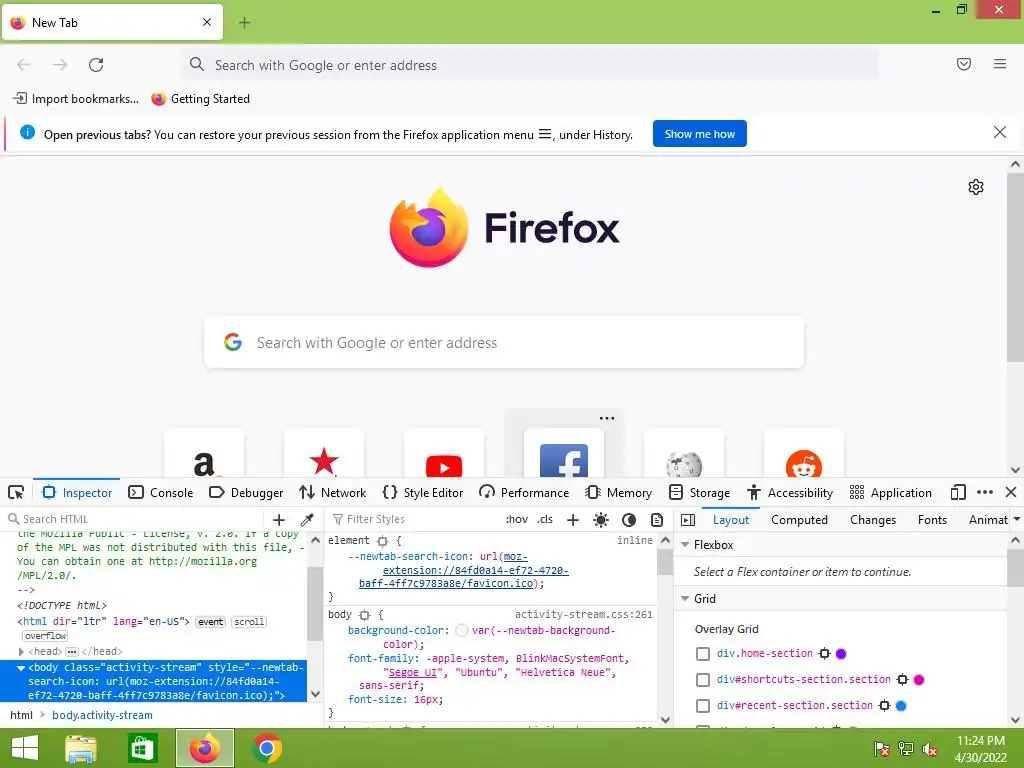The image size is (1024, 768).
Task: Toggle Responsive Design Mode icon
Action: click(x=958, y=492)
